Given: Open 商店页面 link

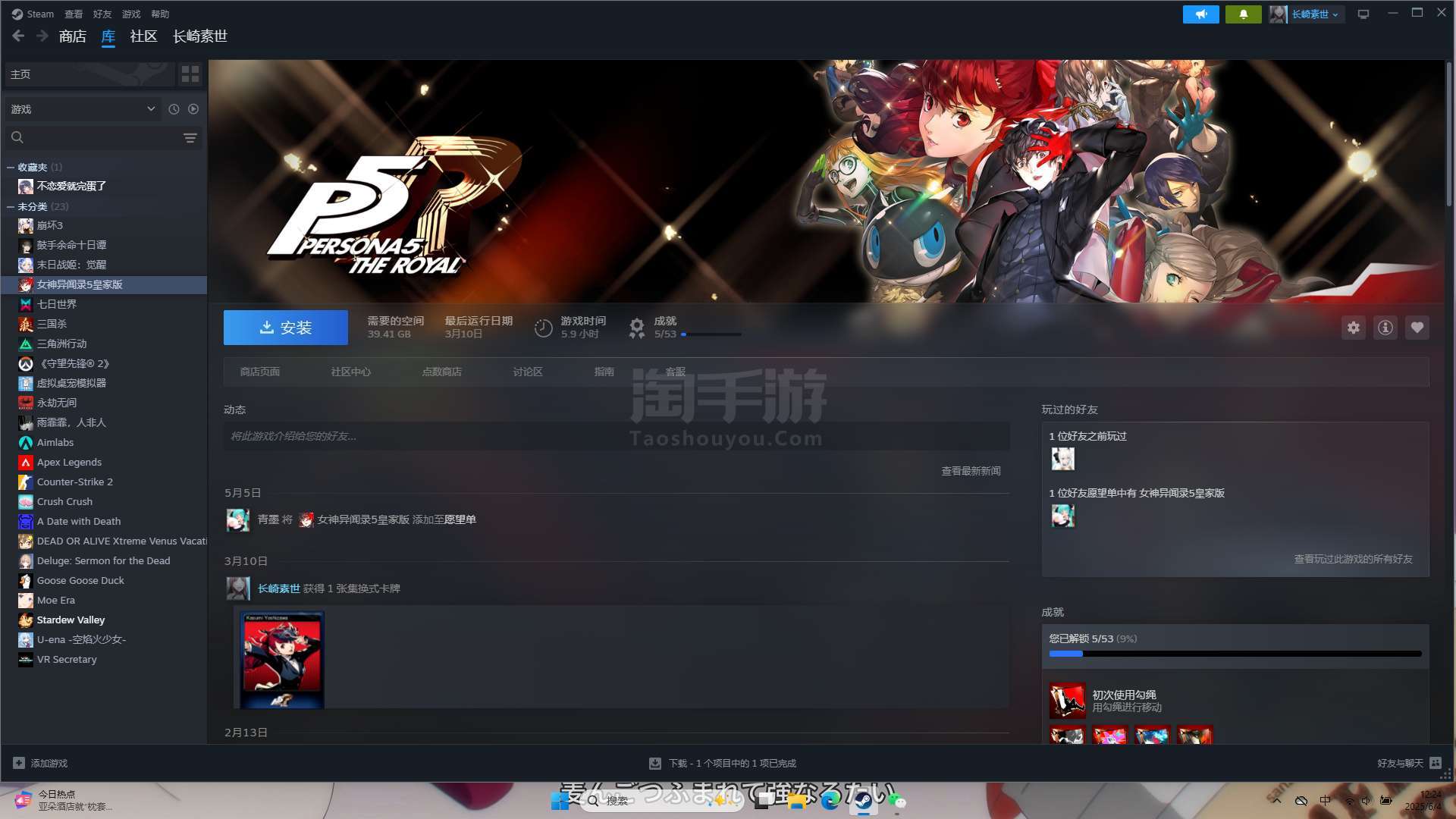Looking at the screenshot, I should tap(260, 372).
